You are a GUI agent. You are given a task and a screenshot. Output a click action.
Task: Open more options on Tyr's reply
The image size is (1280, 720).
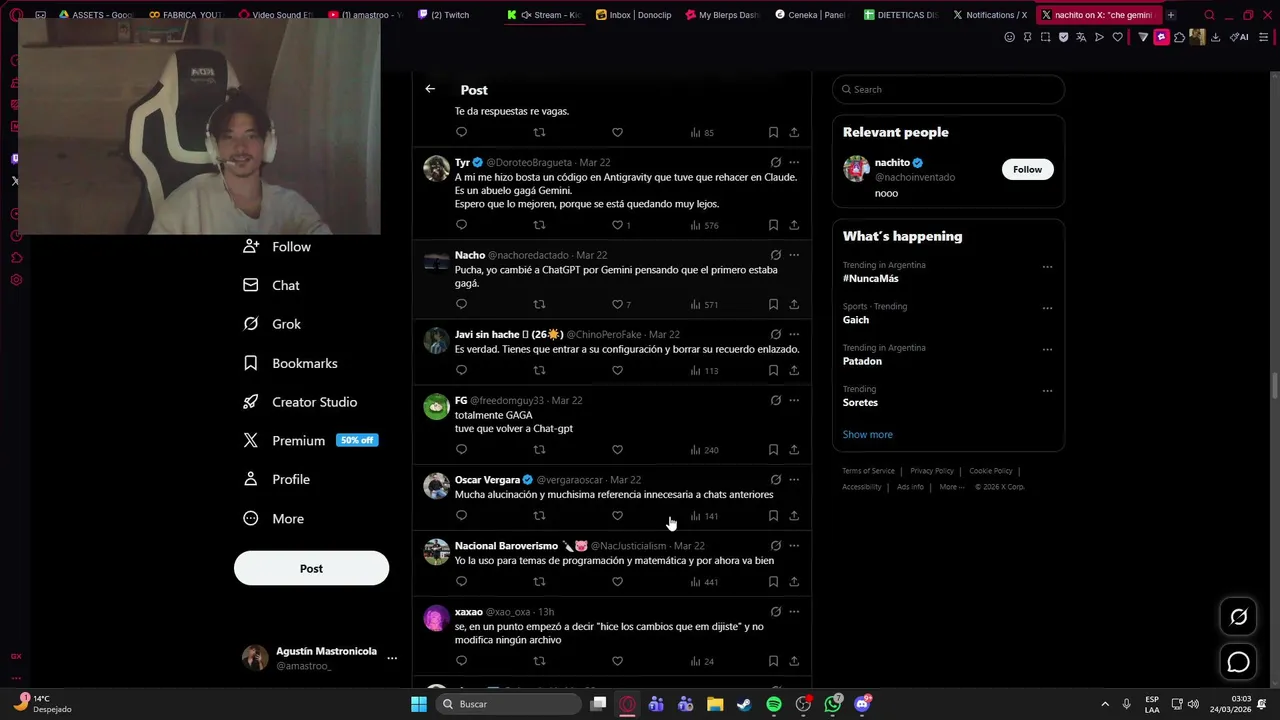coord(794,162)
